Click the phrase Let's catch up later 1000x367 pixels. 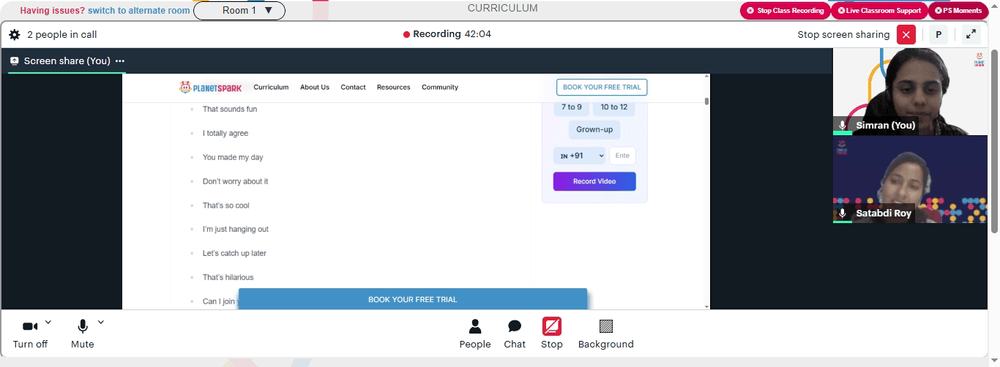point(234,253)
